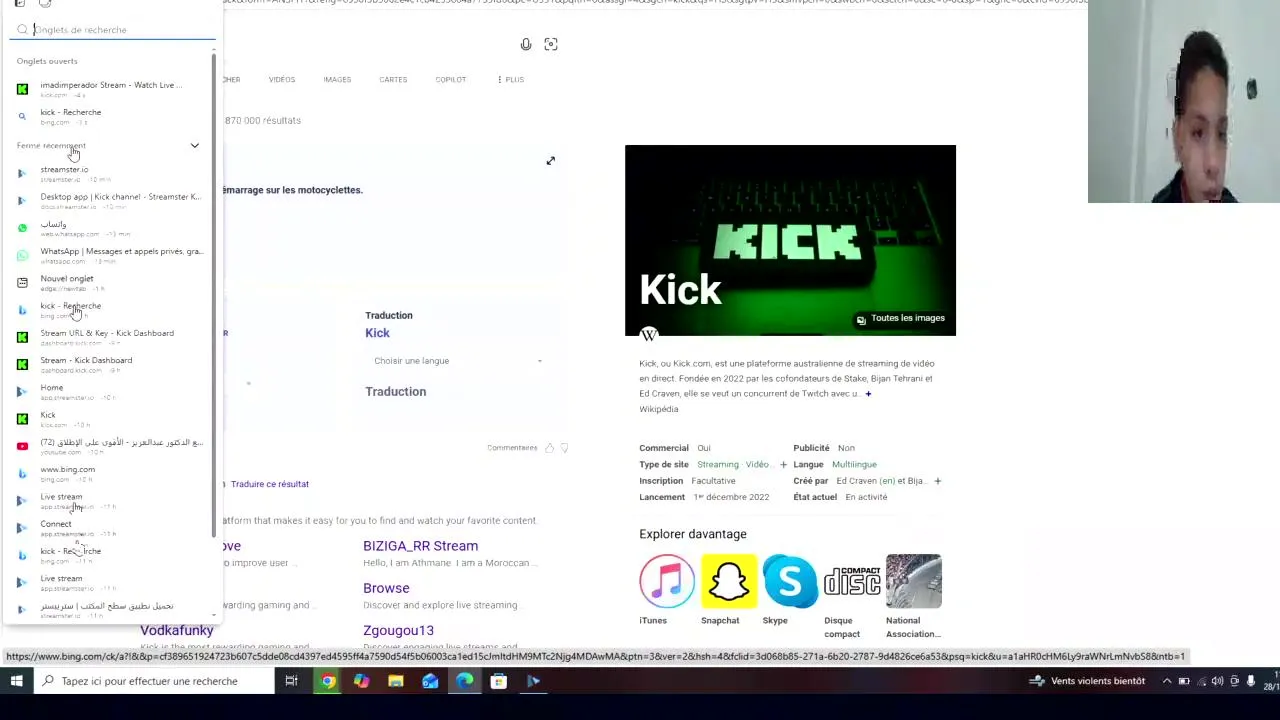Viewport: 1280px width, 720px height.
Task: Open the Disque compact tile
Action: click(x=852, y=581)
